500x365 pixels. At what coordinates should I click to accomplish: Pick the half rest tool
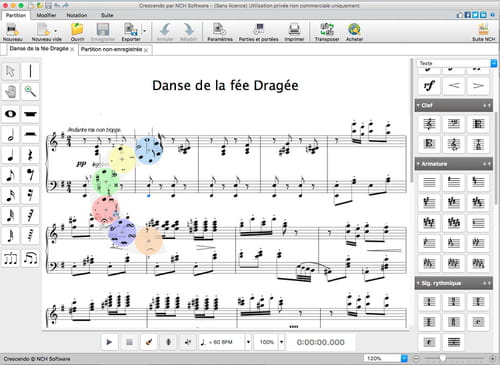click(x=30, y=134)
